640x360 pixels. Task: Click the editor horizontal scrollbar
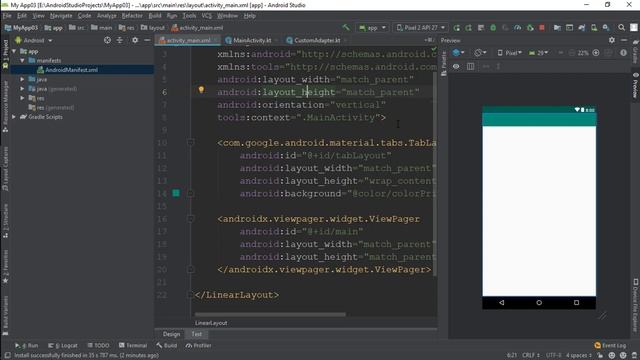pos(270,314)
